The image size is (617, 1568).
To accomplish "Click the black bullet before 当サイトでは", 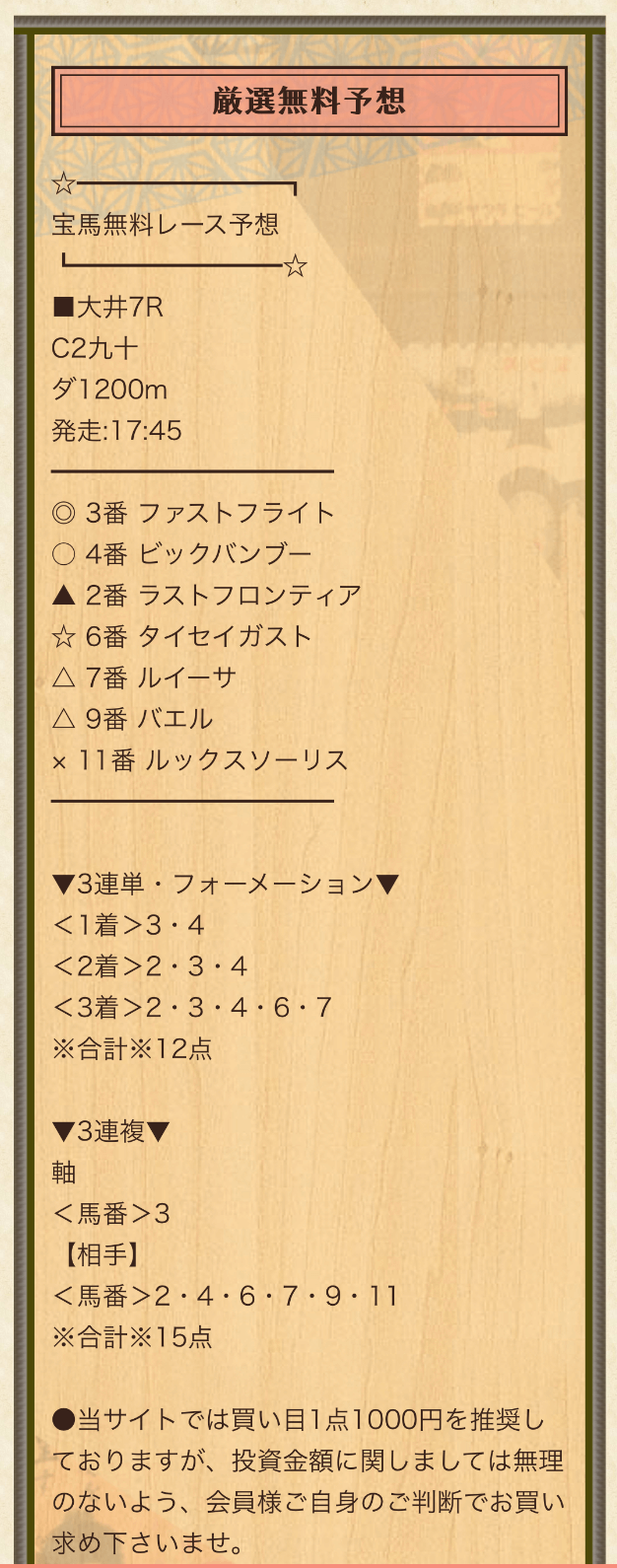I will [x=63, y=1420].
